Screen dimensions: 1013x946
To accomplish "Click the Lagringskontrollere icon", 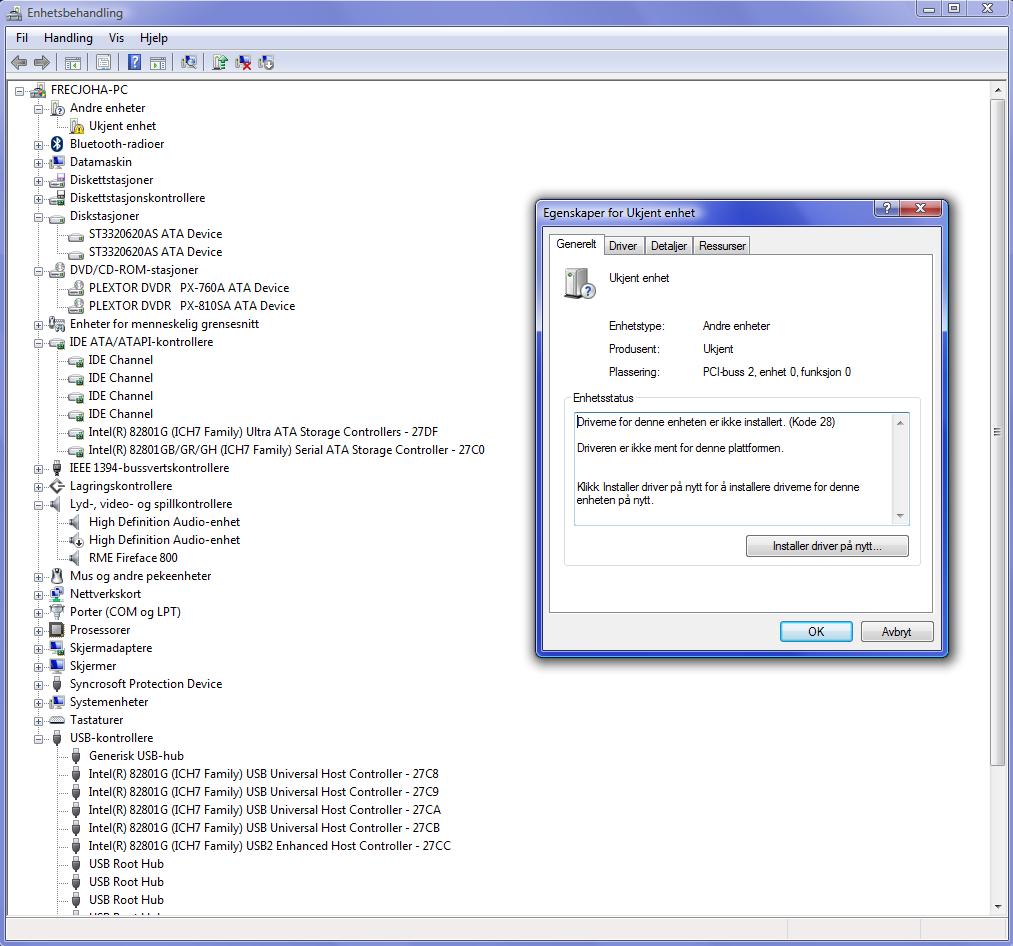I will coord(57,486).
